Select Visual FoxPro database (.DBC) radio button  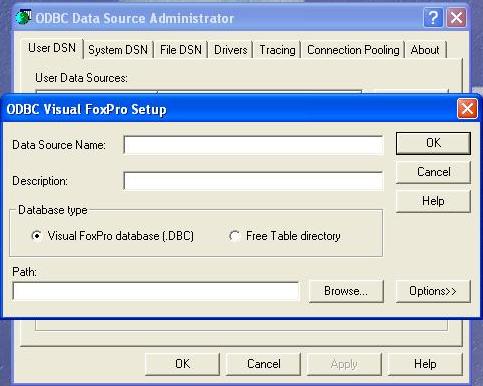[x=36, y=236]
